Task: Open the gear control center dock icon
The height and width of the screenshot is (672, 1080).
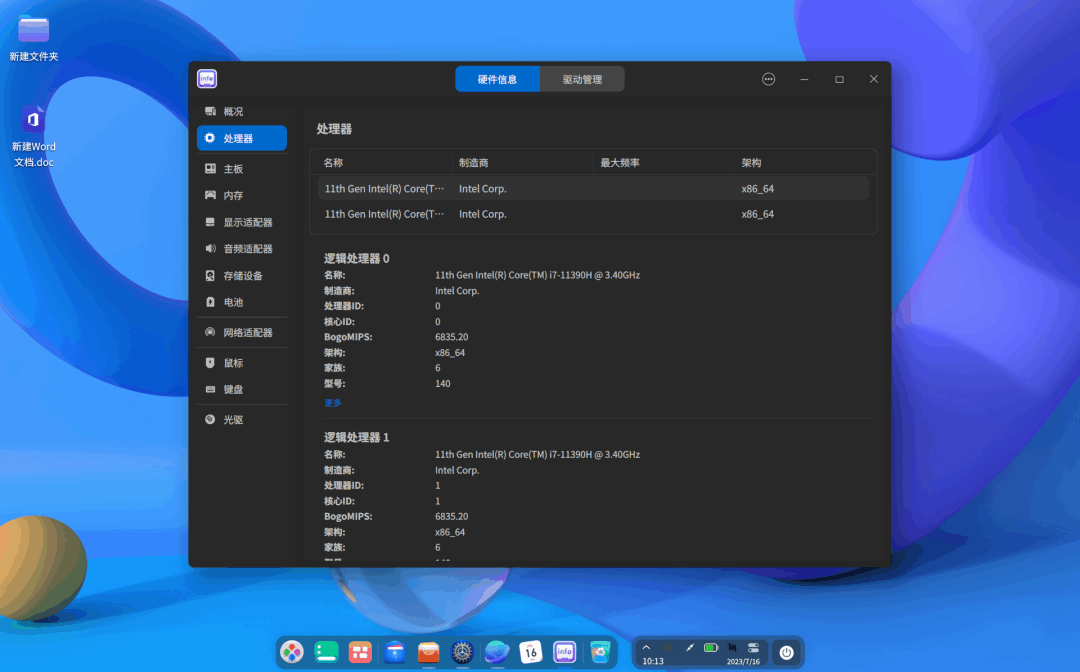Action: point(462,652)
